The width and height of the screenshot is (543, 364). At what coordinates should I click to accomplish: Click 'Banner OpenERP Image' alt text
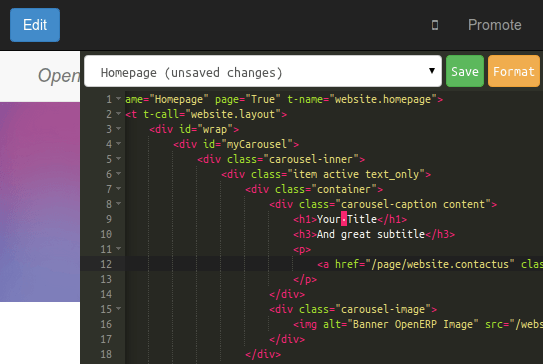click(x=413, y=325)
